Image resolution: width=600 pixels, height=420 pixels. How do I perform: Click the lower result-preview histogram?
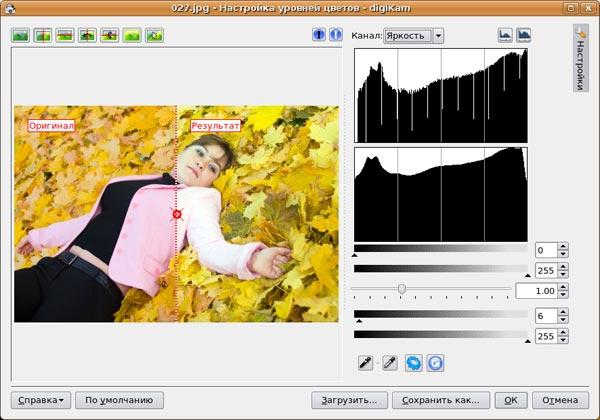coord(441,195)
